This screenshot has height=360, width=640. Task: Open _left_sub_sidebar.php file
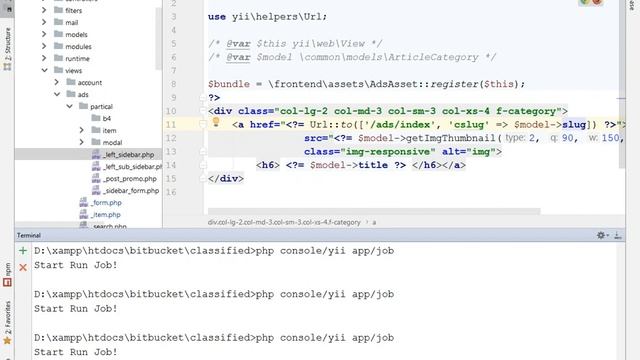point(132,167)
